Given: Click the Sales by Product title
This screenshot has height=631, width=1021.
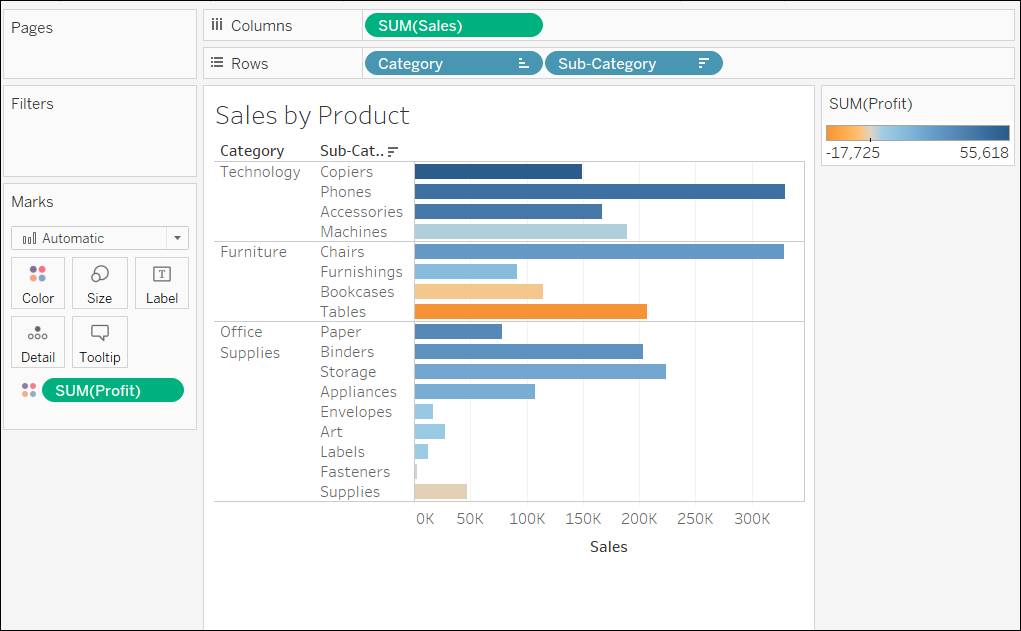Looking at the screenshot, I should point(312,115).
